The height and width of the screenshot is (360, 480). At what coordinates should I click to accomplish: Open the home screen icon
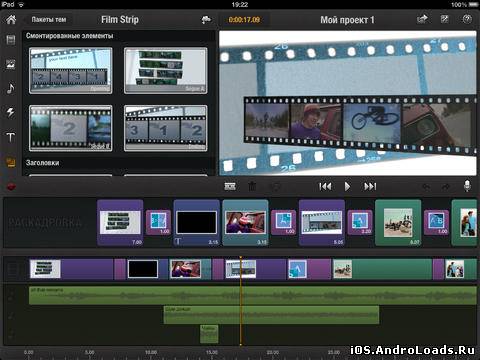point(11,19)
